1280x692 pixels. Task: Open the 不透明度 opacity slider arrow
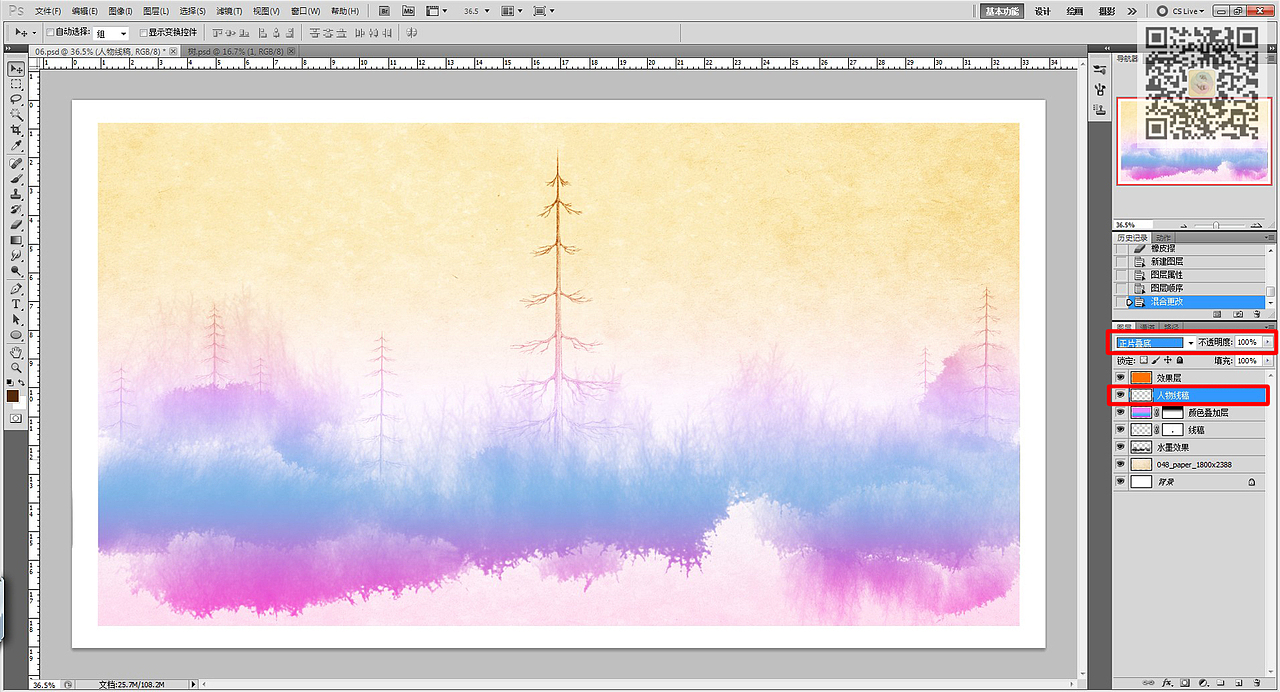[x=1268, y=342]
